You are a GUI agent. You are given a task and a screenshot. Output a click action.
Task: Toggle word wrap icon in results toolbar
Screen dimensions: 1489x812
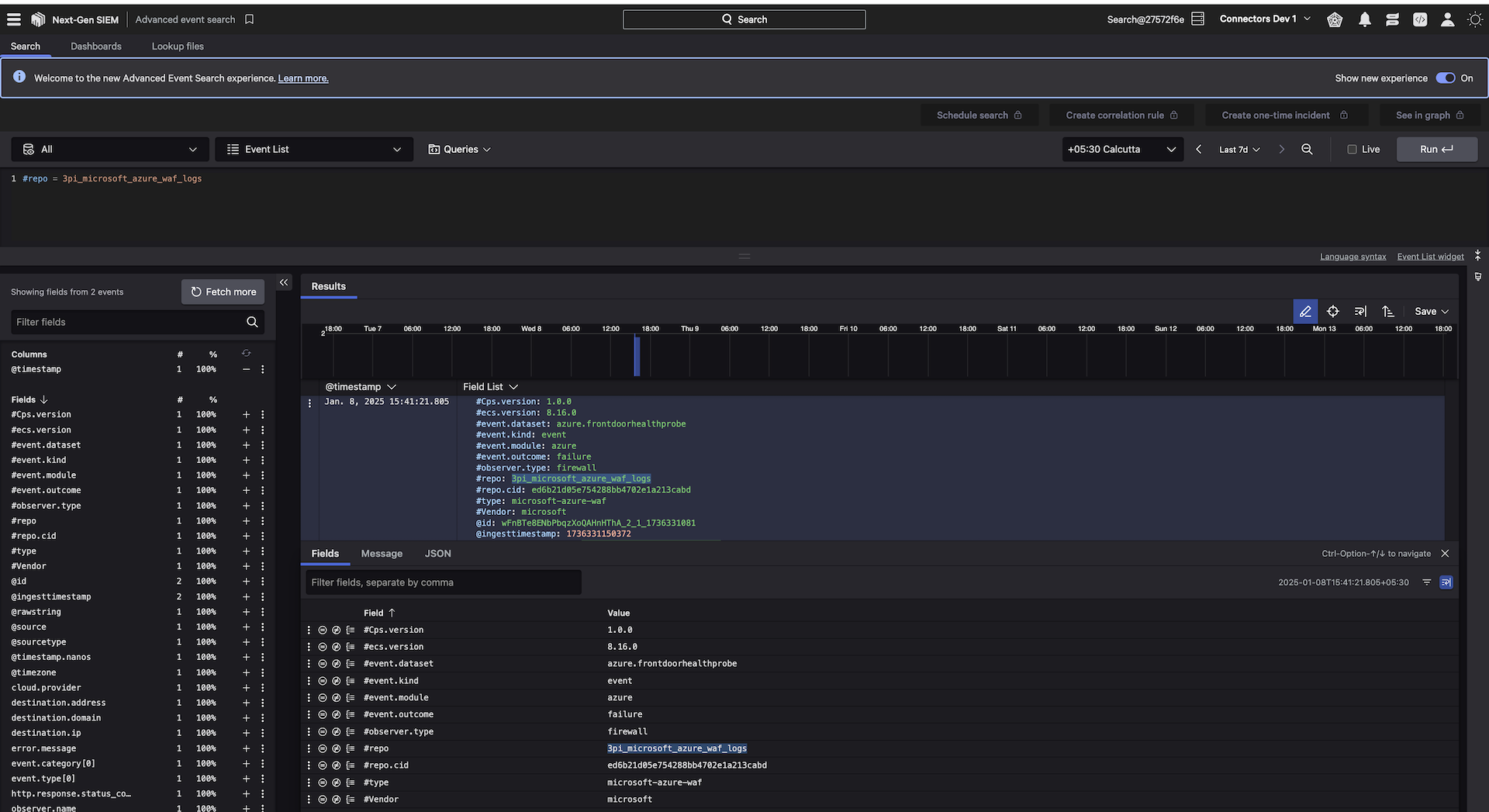pos(1360,311)
